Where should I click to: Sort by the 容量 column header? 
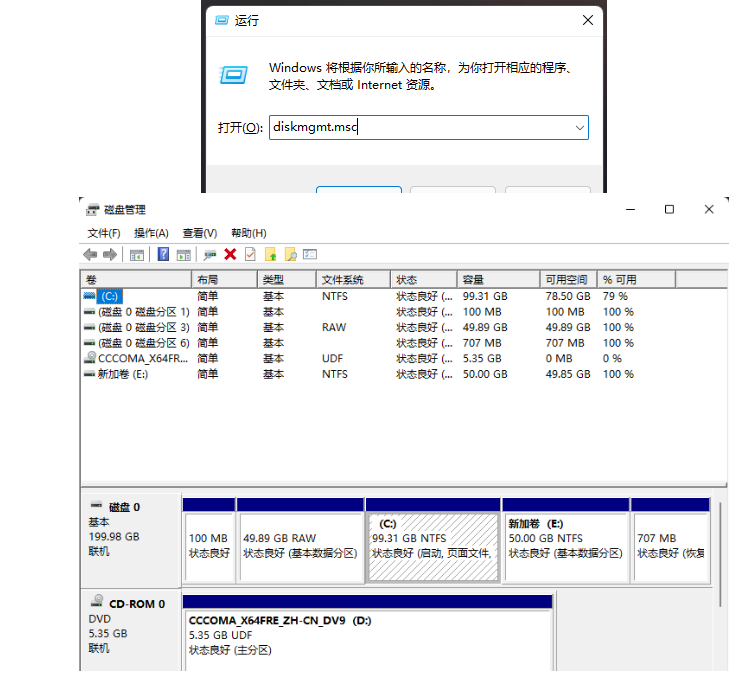[498, 279]
